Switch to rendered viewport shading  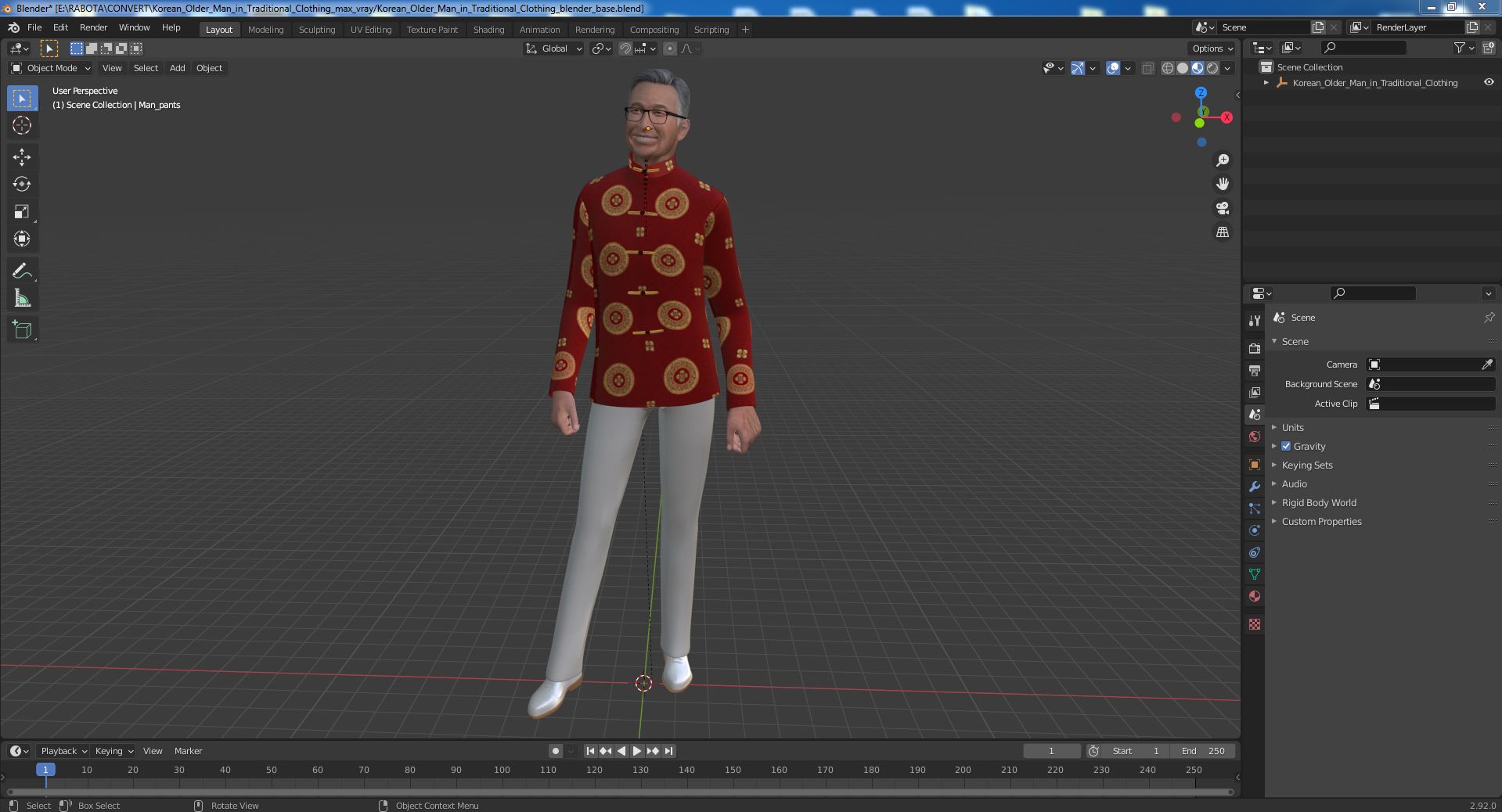[x=1212, y=68]
